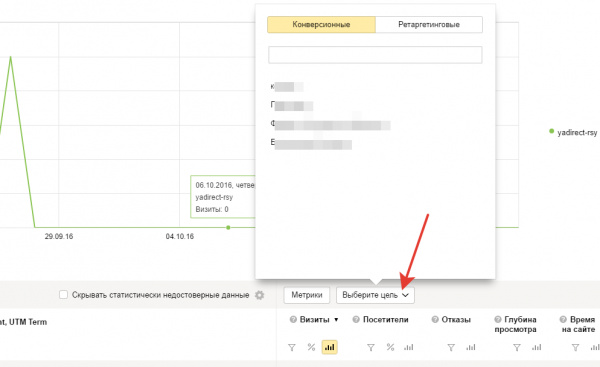Focus the goal search input field
The height and width of the screenshot is (367, 600).
point(375,55)
